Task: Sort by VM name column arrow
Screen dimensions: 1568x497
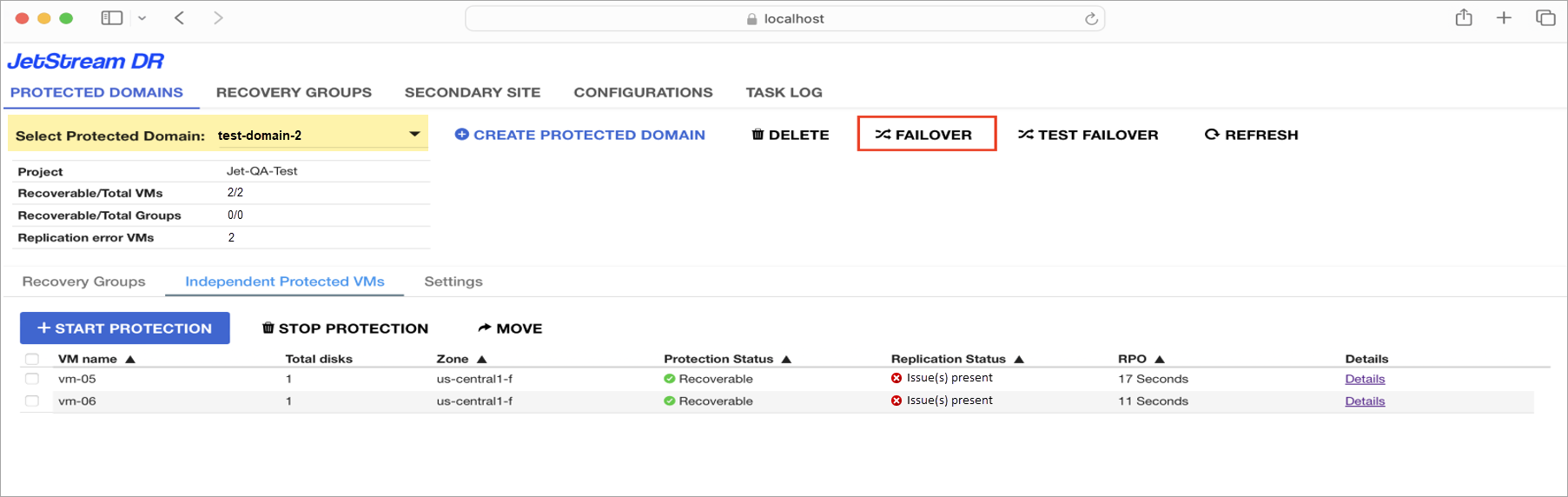Action: click(x=130, y=359)
